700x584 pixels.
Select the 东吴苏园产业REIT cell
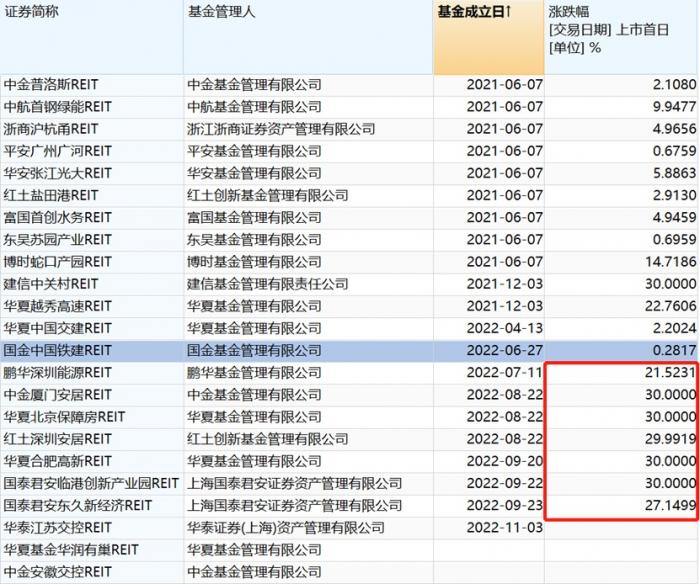92,240
